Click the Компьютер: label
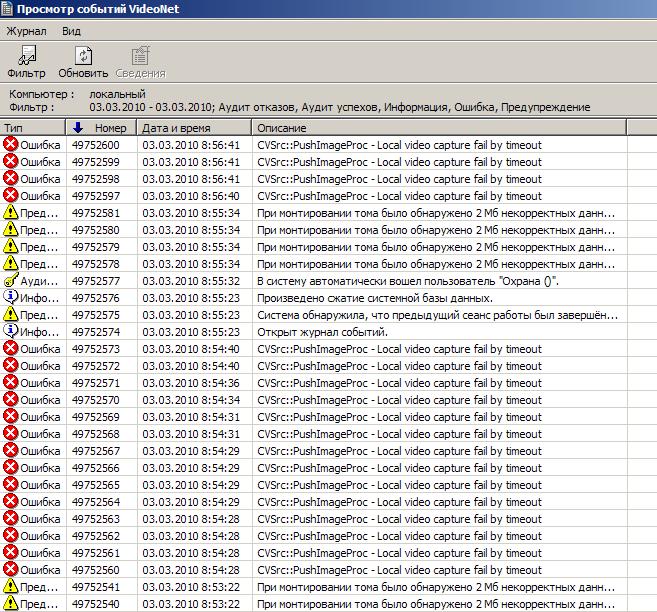The width and height of the screenshot is (657, 612). point(41,94)
